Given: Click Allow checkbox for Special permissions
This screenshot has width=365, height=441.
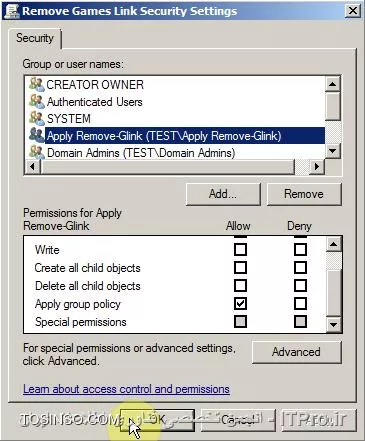Looking at the screenshot, I should [240, 321].
